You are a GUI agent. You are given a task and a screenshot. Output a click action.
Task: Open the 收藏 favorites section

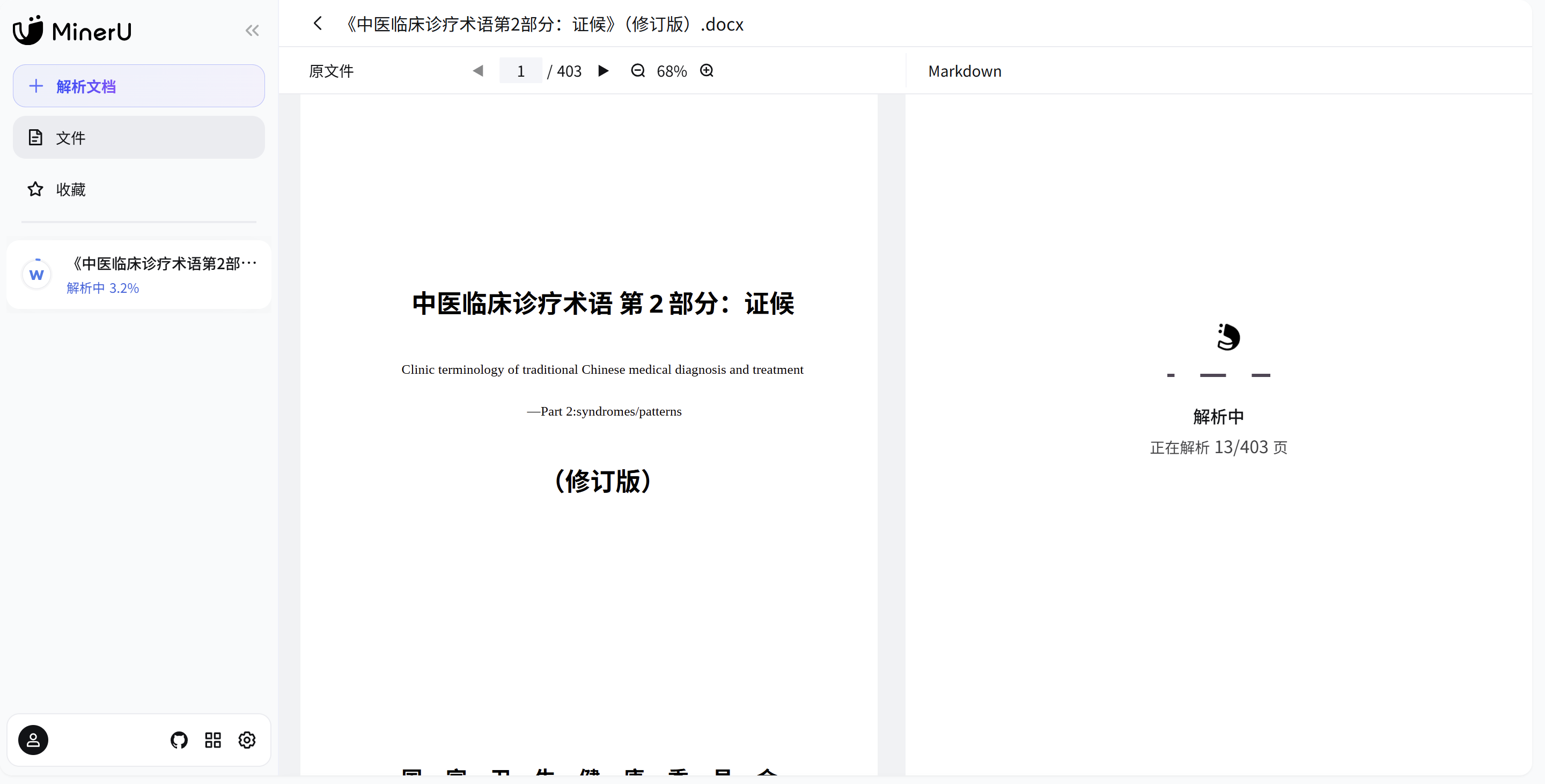click(x=71, y=189)
